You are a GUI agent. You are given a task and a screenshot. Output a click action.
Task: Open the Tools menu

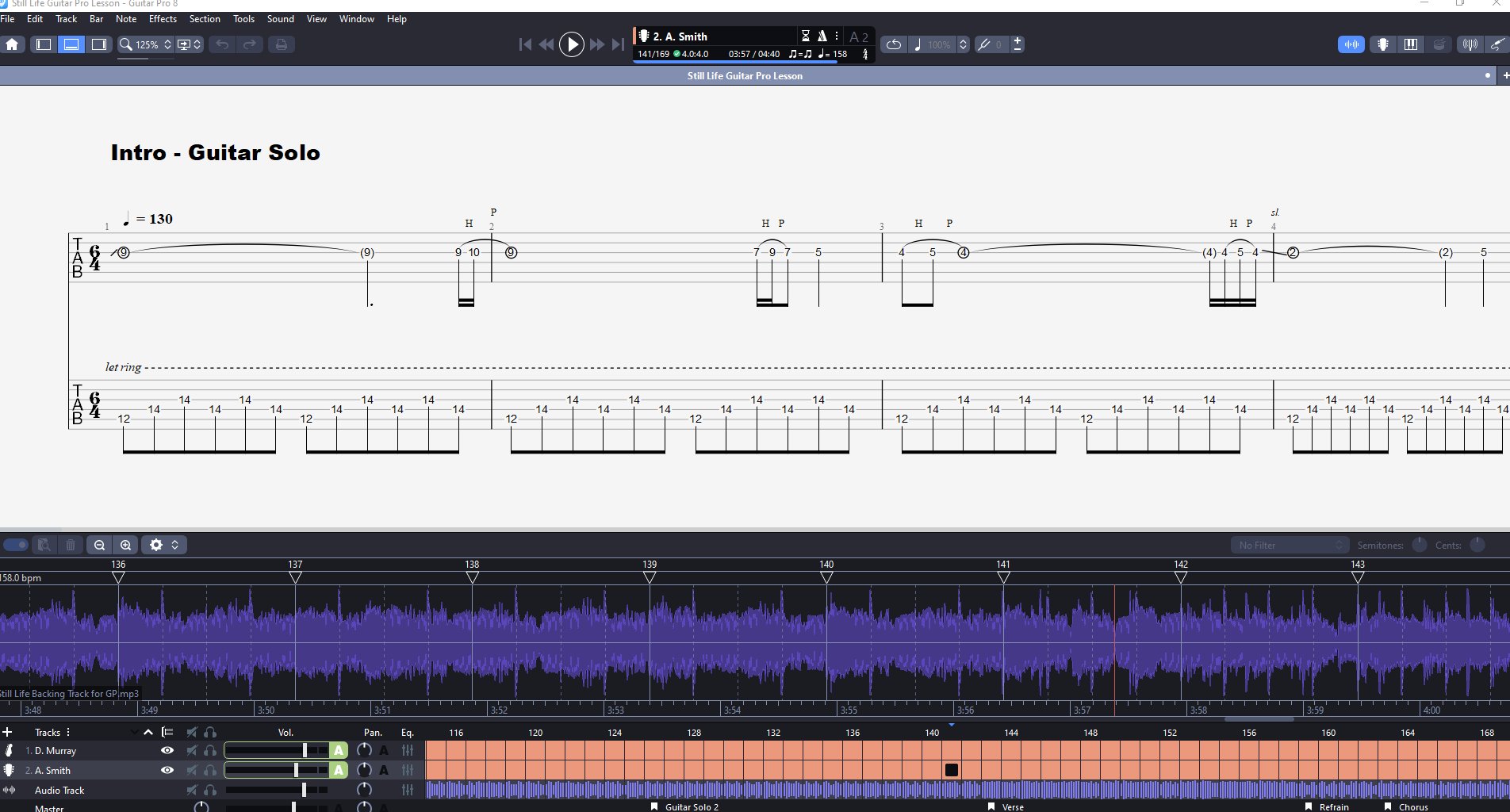[243, 19]
